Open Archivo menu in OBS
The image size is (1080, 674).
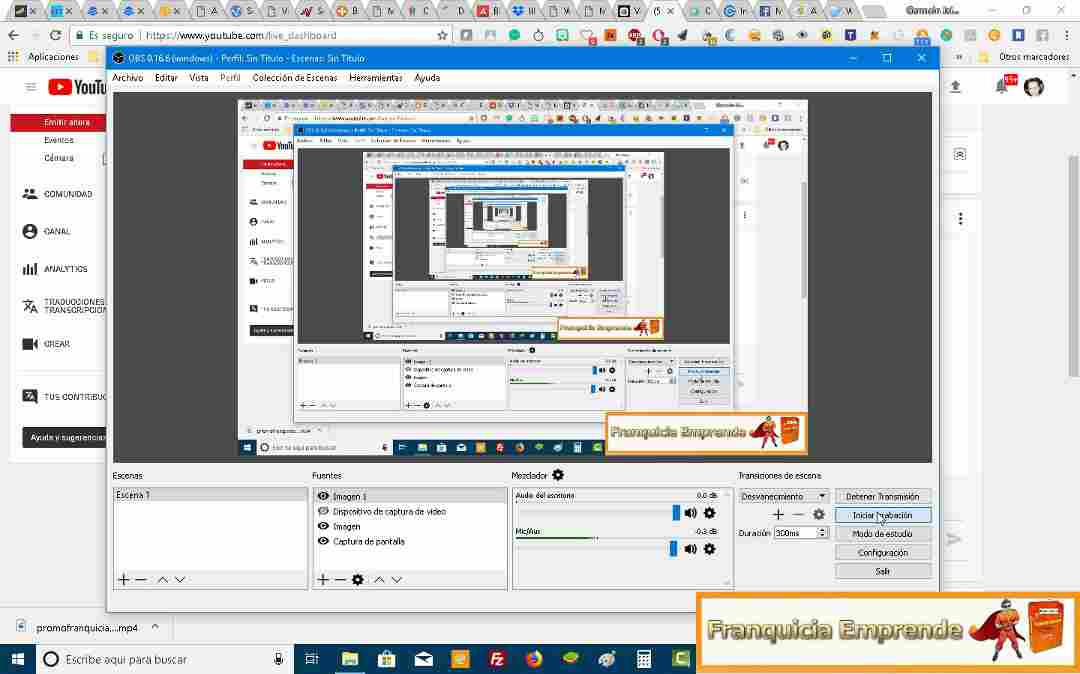127,78
